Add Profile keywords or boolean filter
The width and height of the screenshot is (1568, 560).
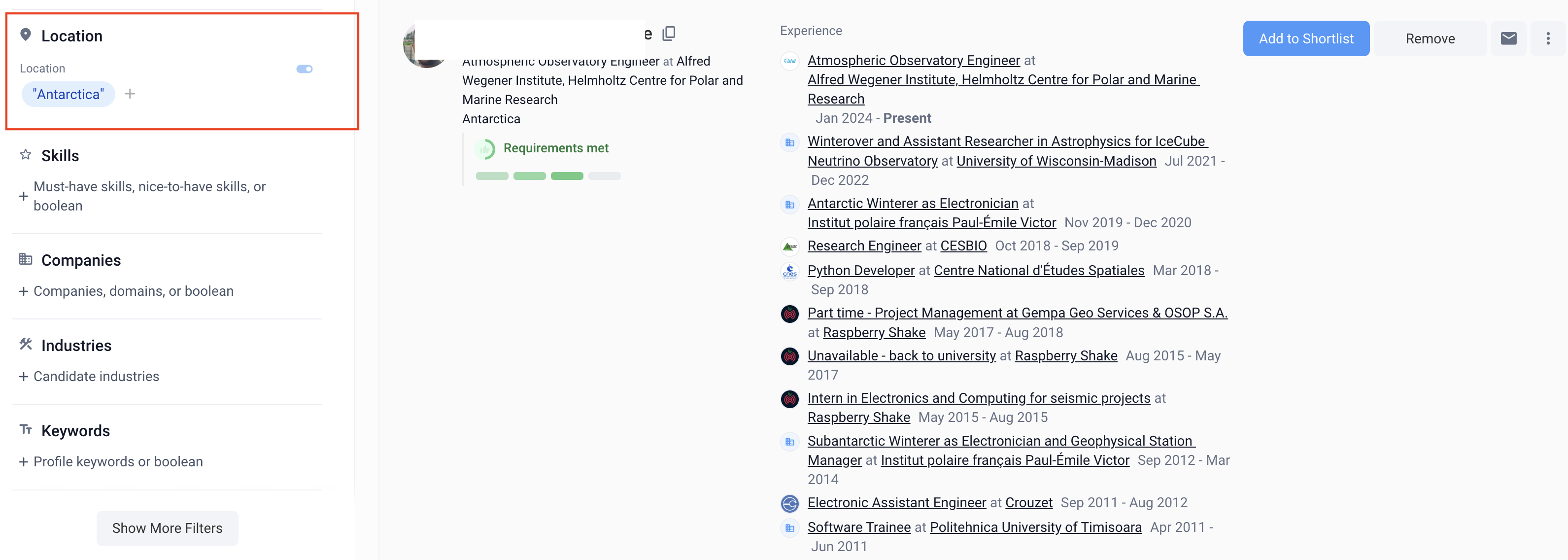[x=111, y=461]
